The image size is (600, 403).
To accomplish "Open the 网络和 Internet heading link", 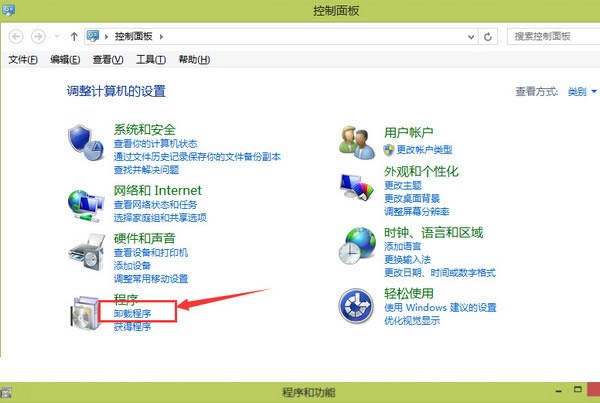I will (158, 190).
